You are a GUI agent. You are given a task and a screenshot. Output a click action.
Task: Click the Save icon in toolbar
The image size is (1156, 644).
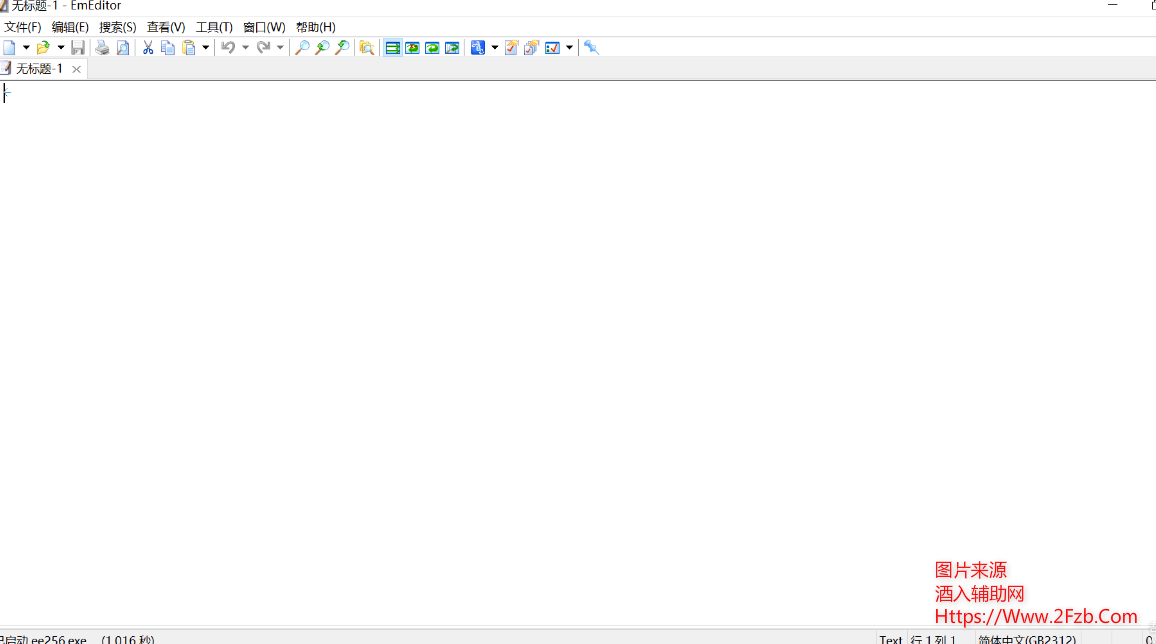pos(78,48)
